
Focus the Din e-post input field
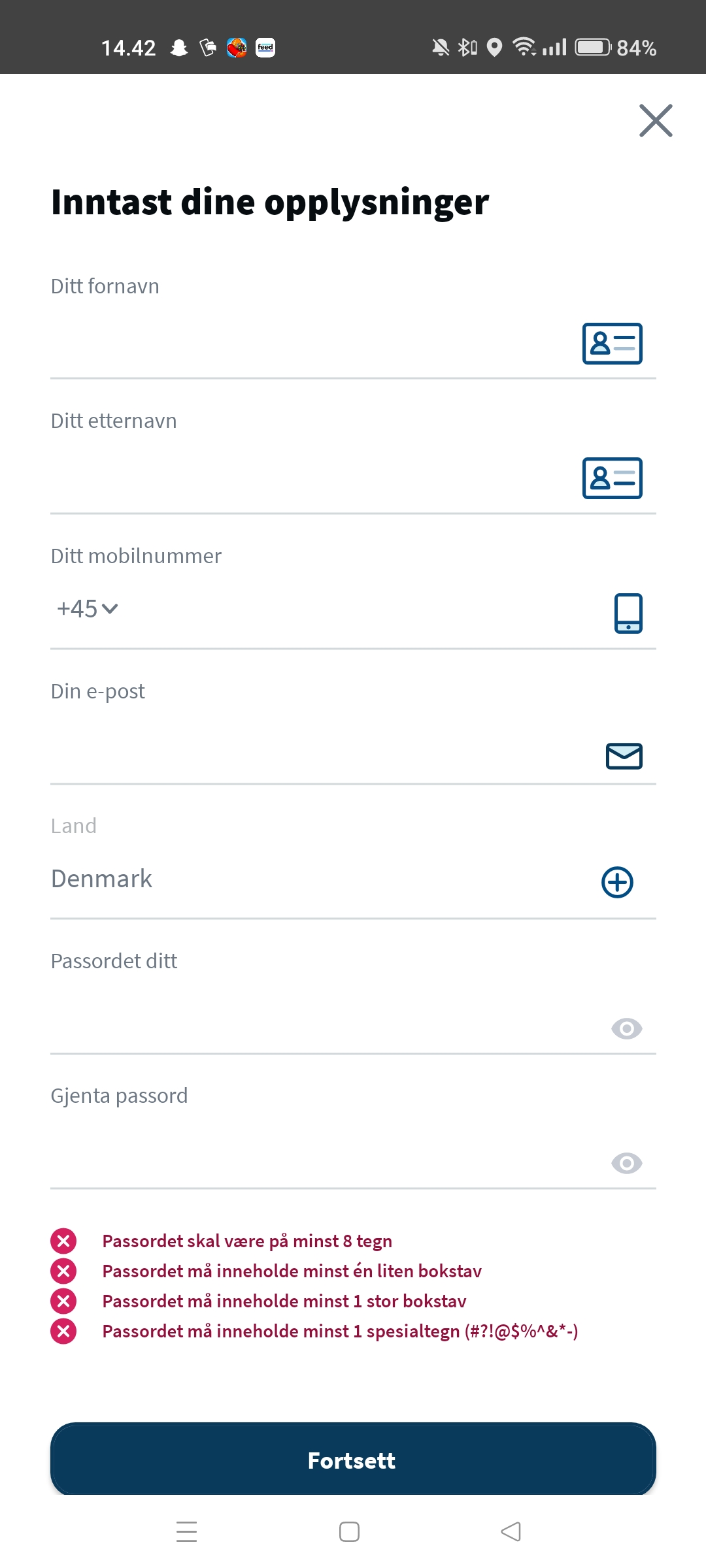pyautogui.click(x=314, y=755)
